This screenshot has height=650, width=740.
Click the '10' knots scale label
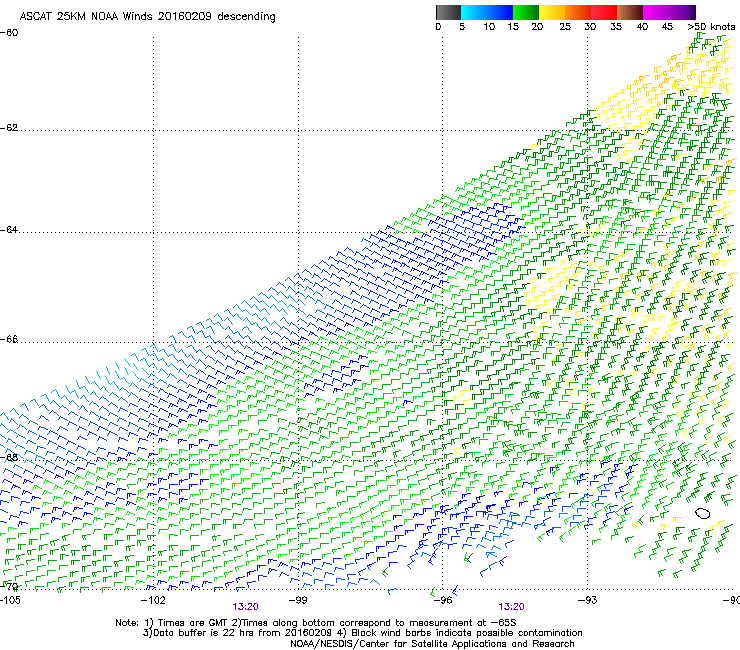point(489,27)
